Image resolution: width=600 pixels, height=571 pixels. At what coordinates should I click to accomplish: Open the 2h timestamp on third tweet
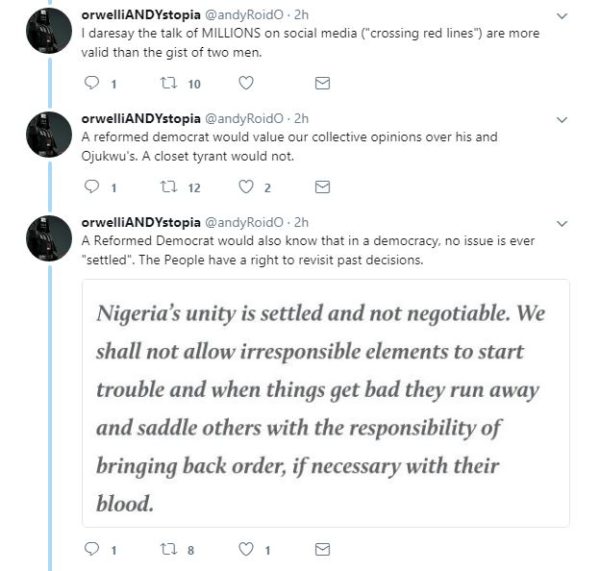click(302, 223)
